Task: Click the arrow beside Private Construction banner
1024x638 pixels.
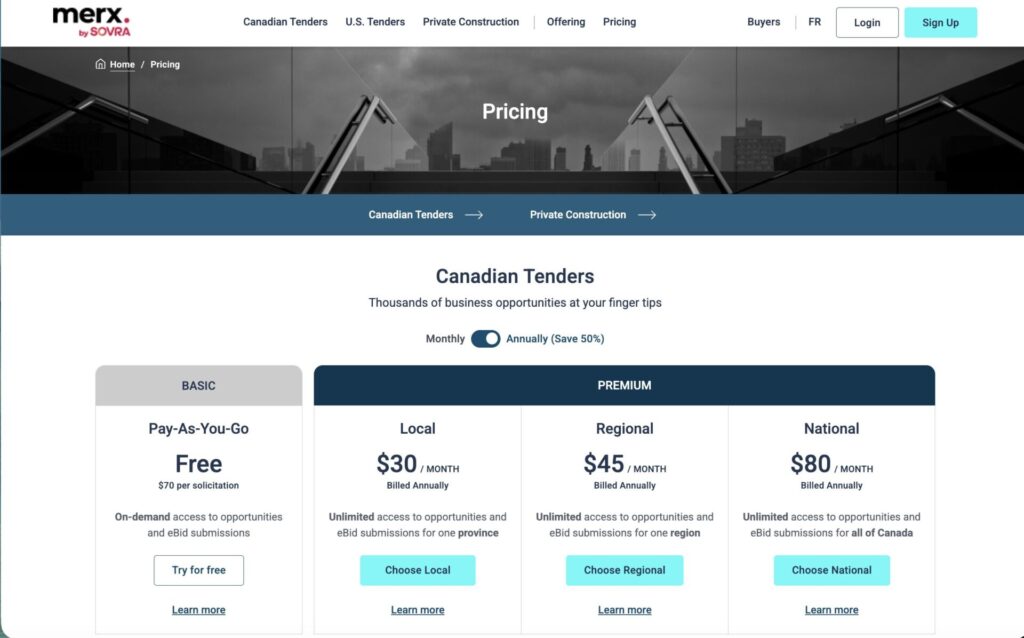Action: (x=648, y=214)
